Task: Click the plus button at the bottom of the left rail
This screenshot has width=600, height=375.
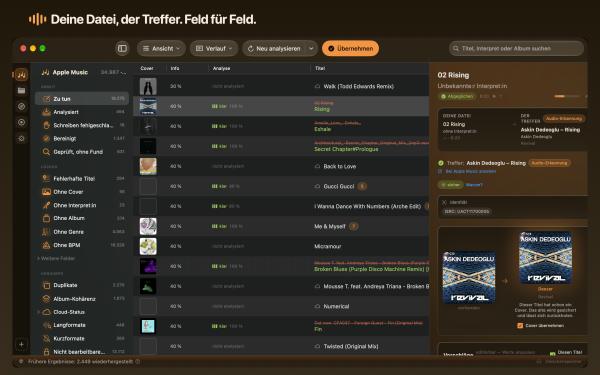Action: tap(21, 344)
